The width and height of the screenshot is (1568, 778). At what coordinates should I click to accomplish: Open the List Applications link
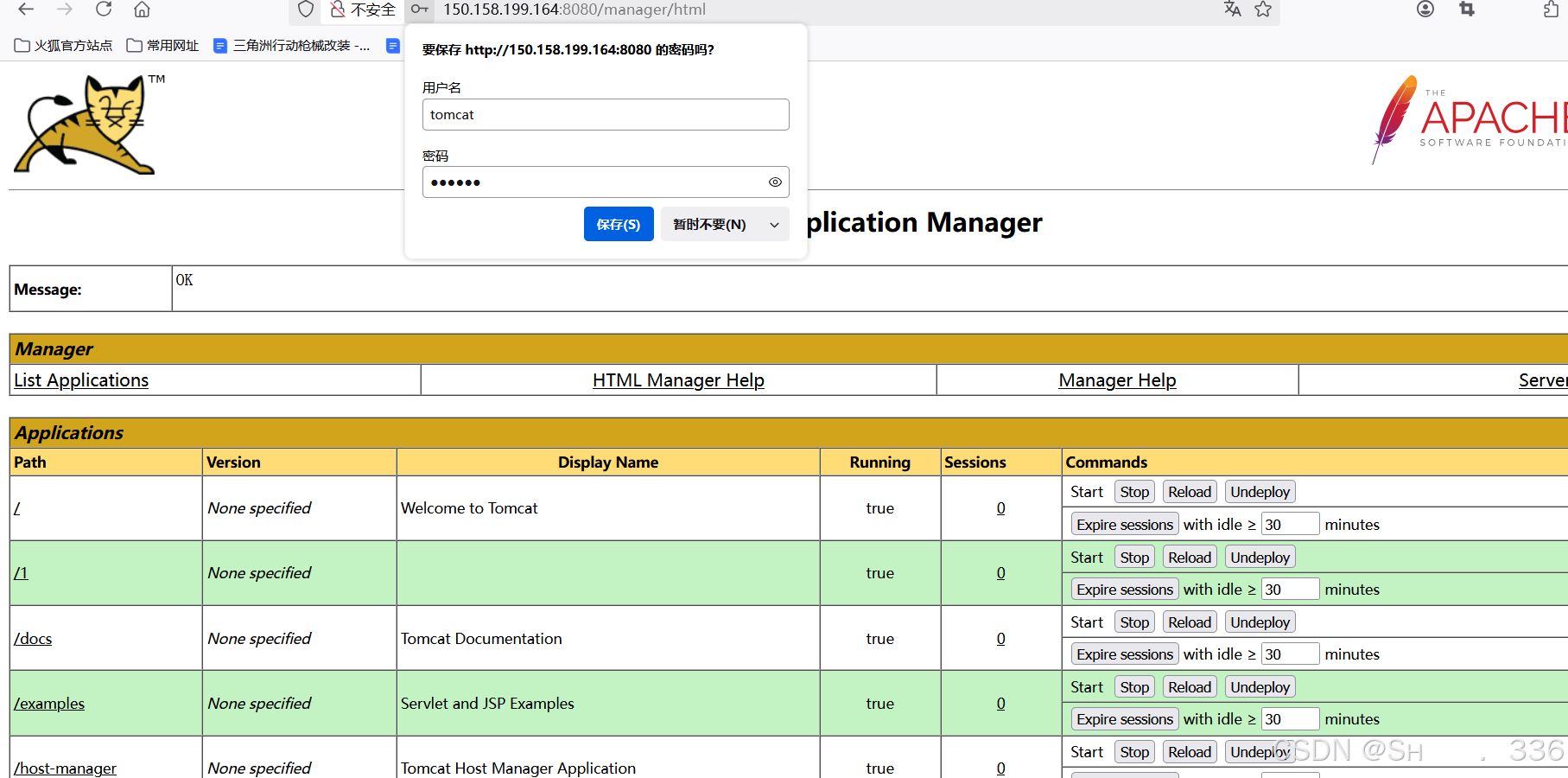[x=81, y=380]
